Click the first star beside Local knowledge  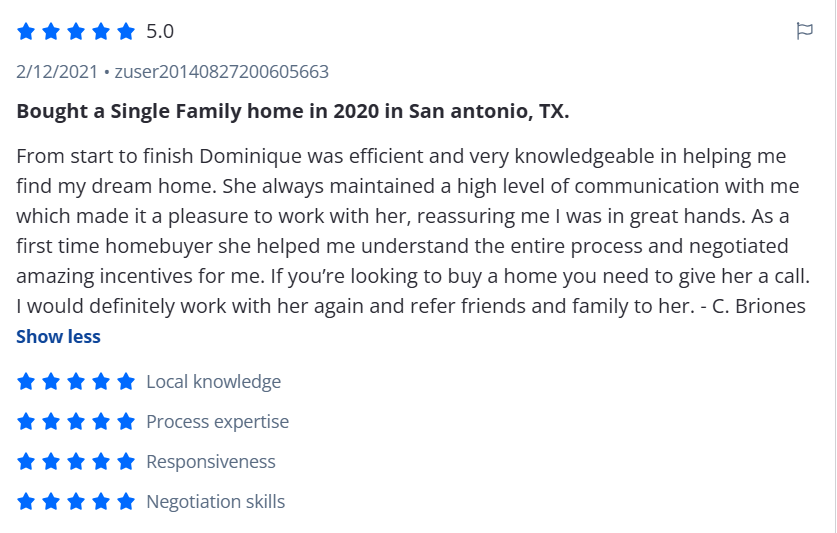point(26,382)
